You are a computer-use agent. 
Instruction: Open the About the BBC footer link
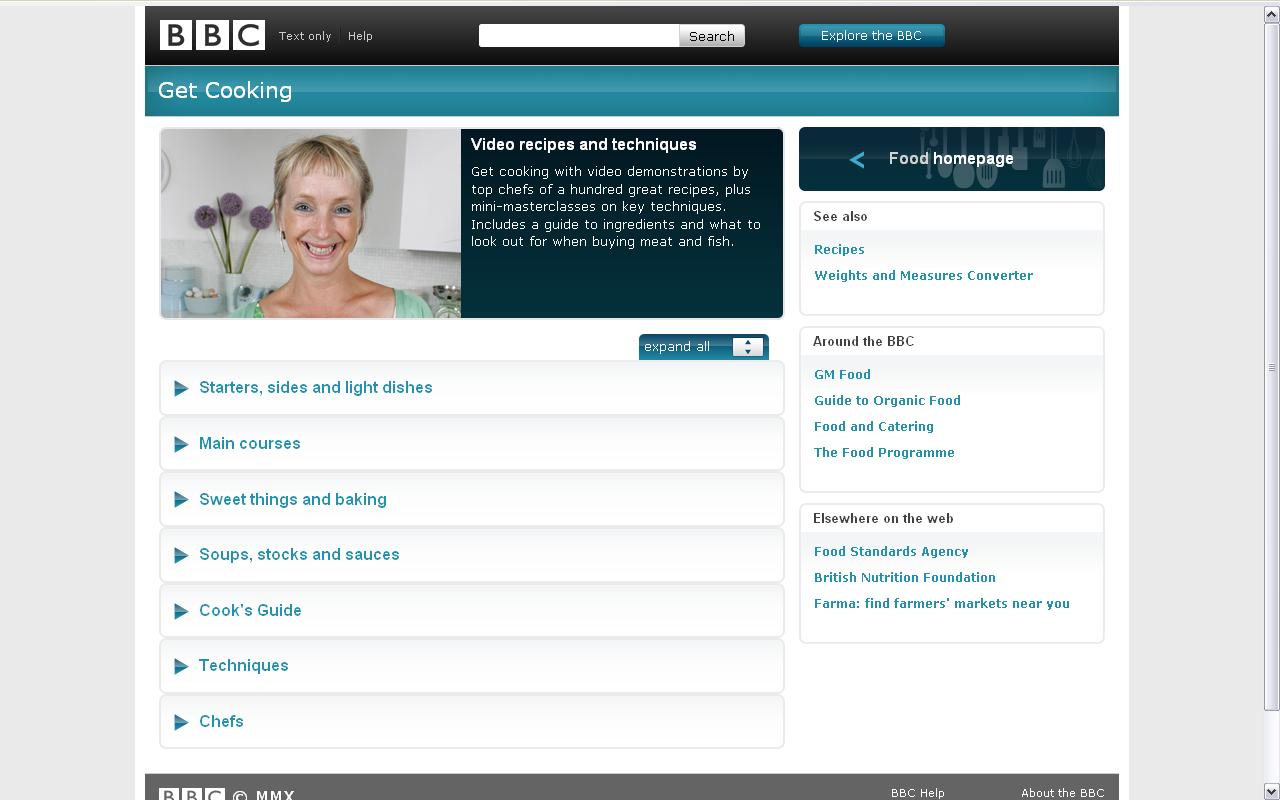click(1063, 793)
